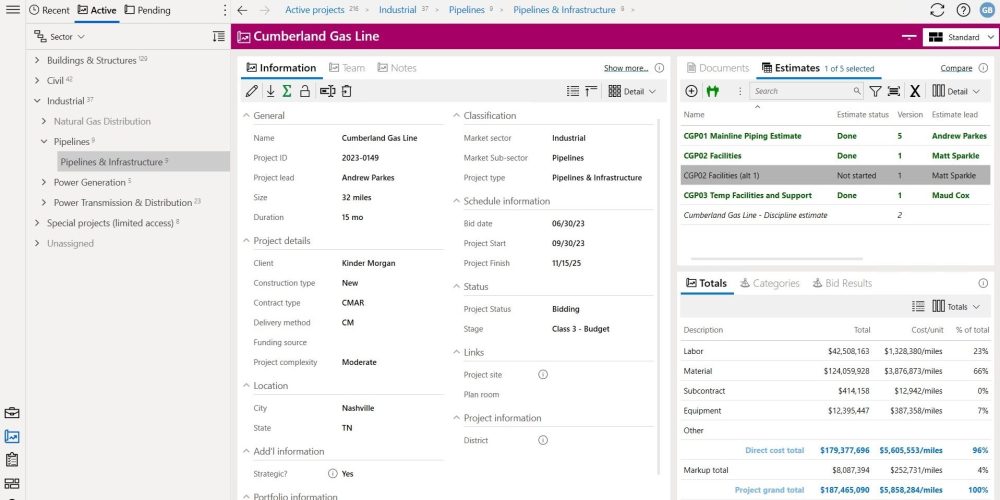Click the minimize bar in project header
1000x500 pixels.
point(908,37)
